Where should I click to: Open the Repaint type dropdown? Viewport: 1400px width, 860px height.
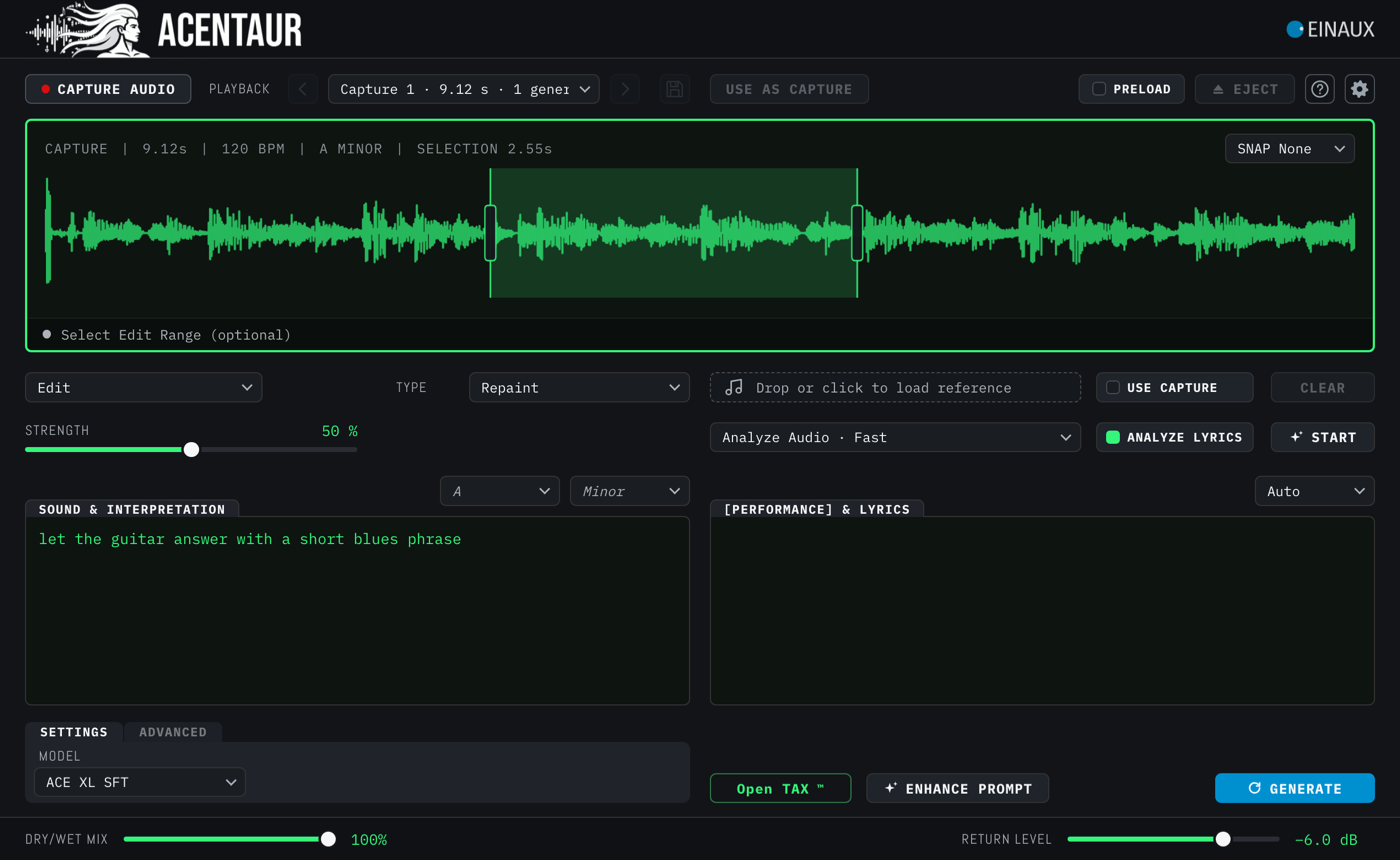click(579, 387)
